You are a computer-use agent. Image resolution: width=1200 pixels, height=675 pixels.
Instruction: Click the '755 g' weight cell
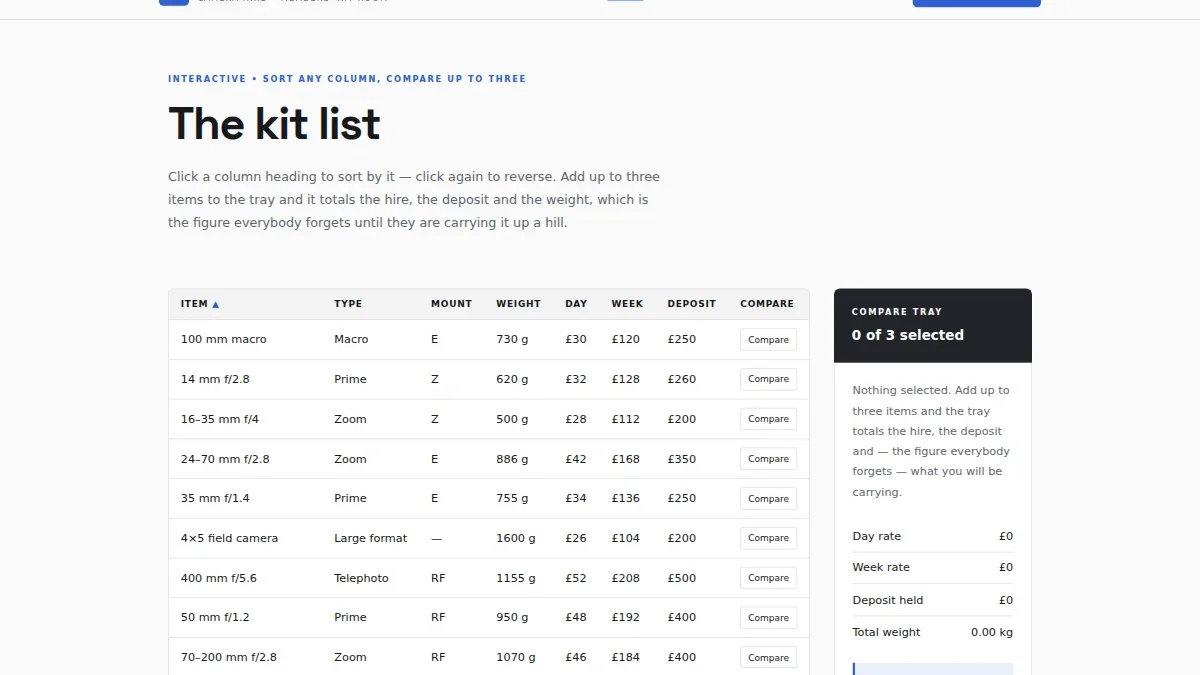pos(512,498)
